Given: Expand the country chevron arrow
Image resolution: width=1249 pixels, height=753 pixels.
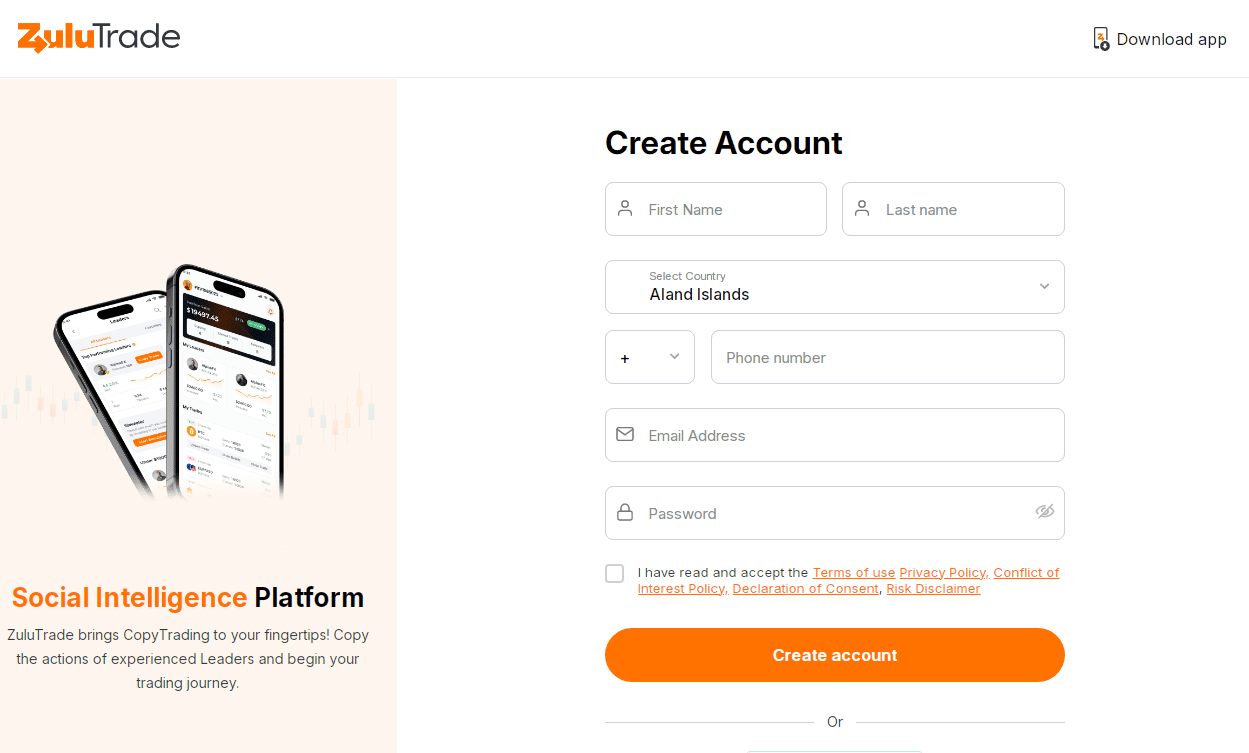Looking at the screenshot, I should pos(1044,286).
